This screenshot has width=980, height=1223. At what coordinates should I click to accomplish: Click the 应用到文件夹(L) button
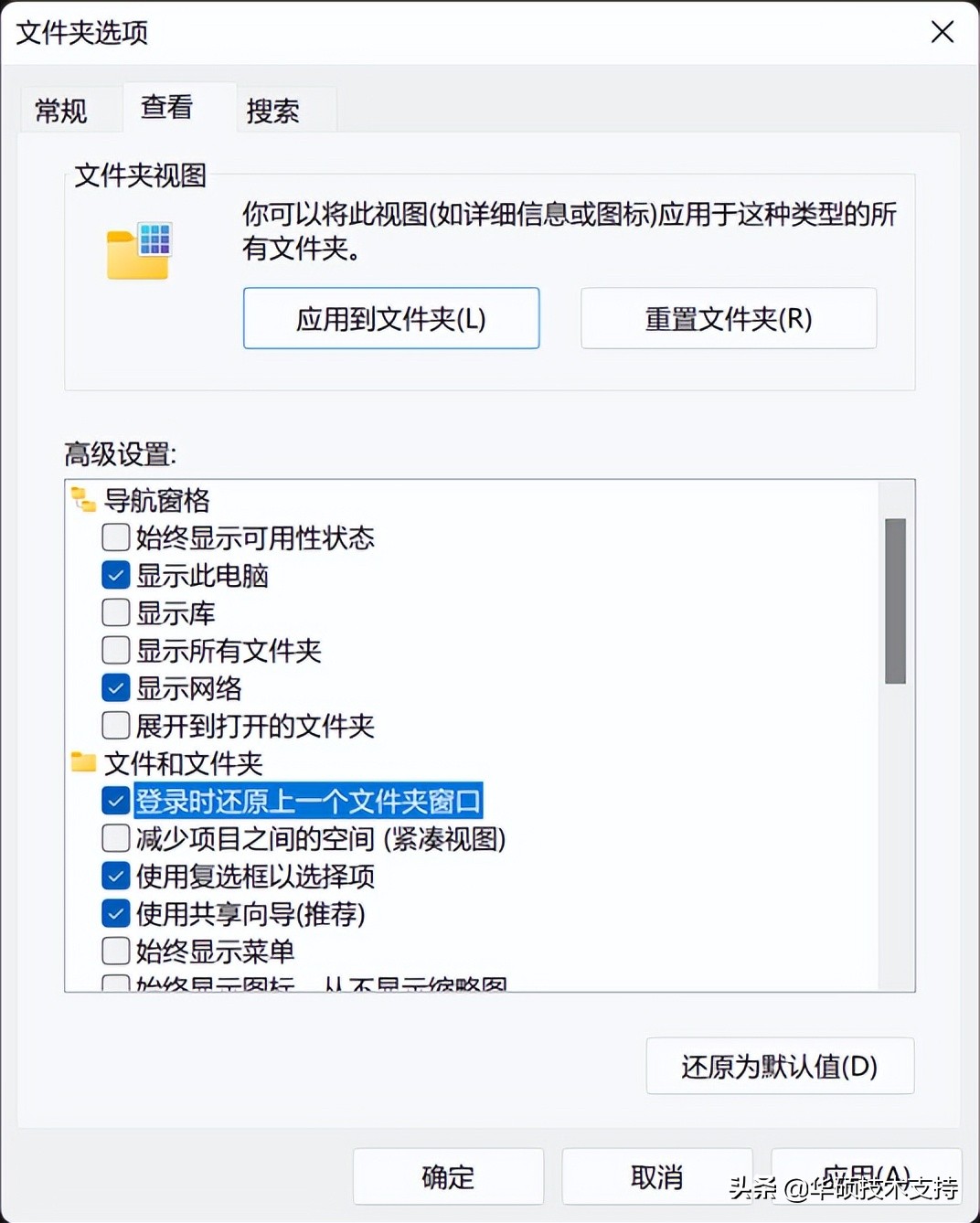click(391, 318)
